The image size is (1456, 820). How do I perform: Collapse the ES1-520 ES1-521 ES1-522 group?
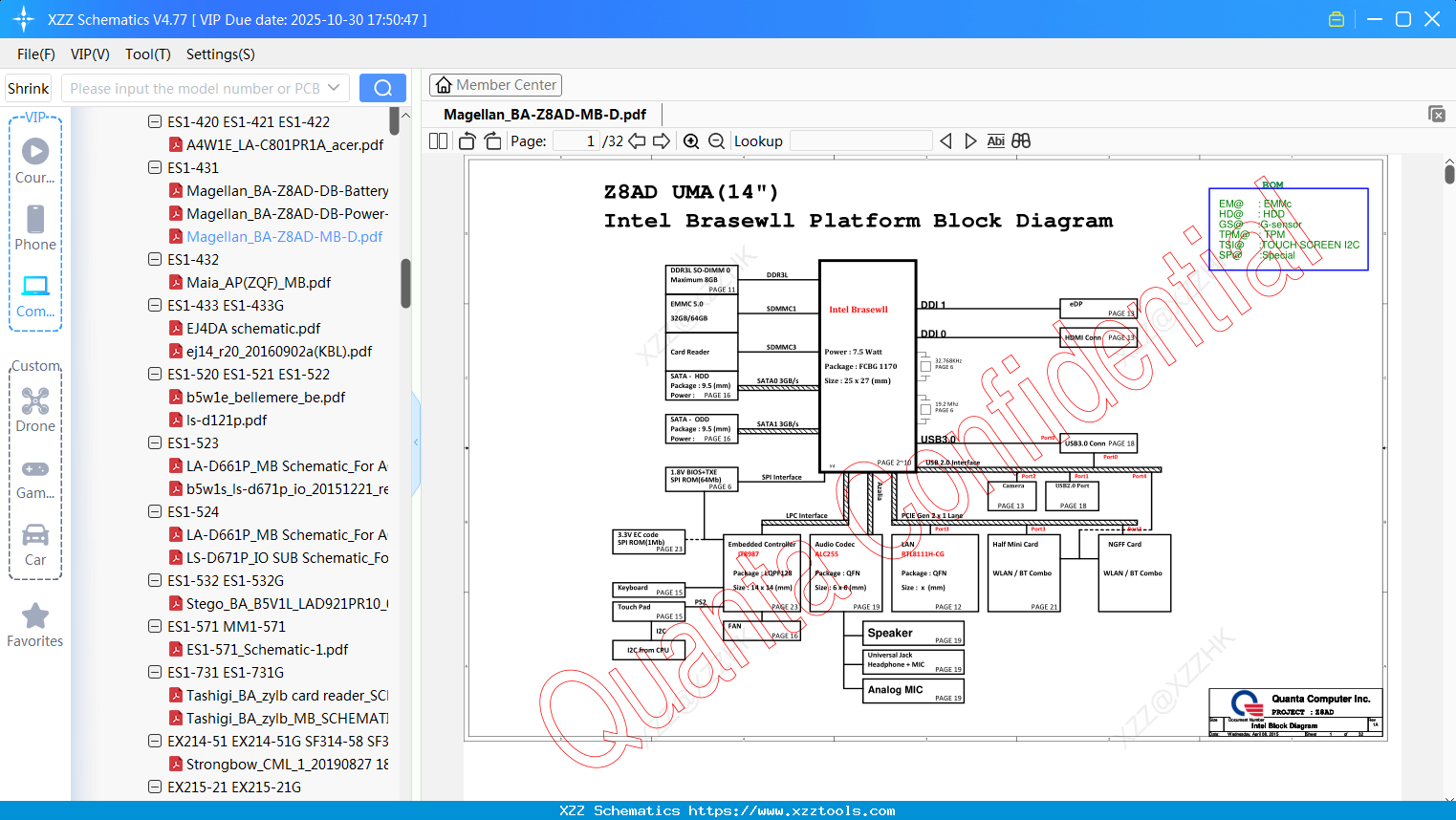click(155, 374)
